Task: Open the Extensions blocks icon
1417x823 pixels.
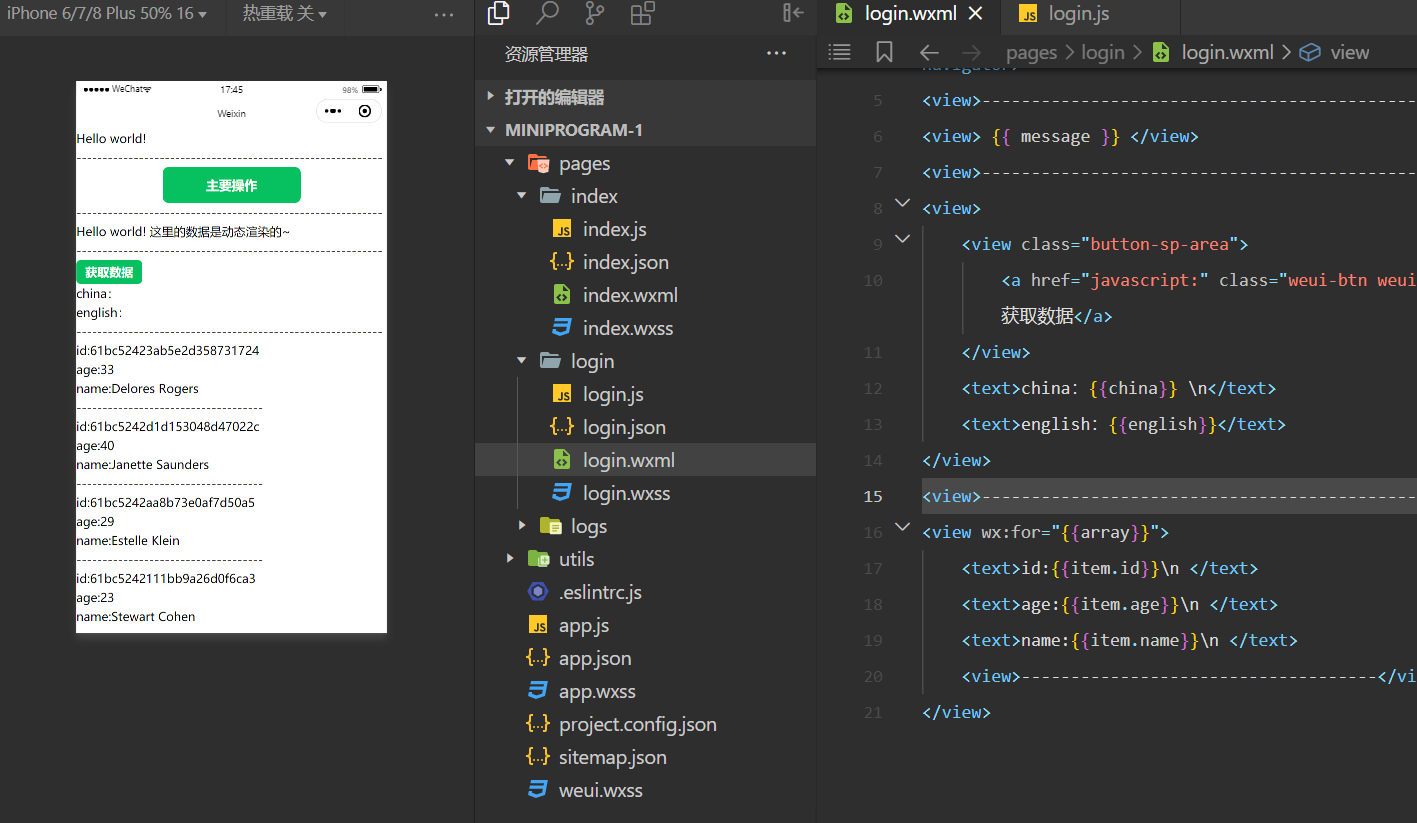Action: pos(643,13)
